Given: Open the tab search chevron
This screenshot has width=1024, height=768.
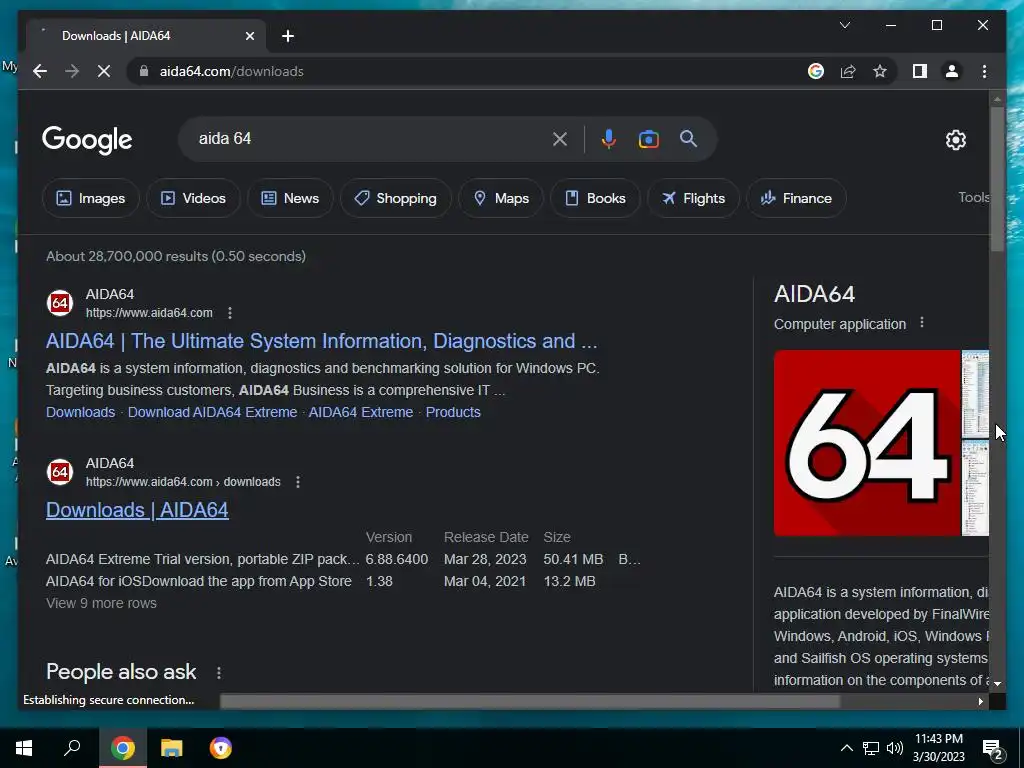Looking at the screenshot, I should 844,25.
